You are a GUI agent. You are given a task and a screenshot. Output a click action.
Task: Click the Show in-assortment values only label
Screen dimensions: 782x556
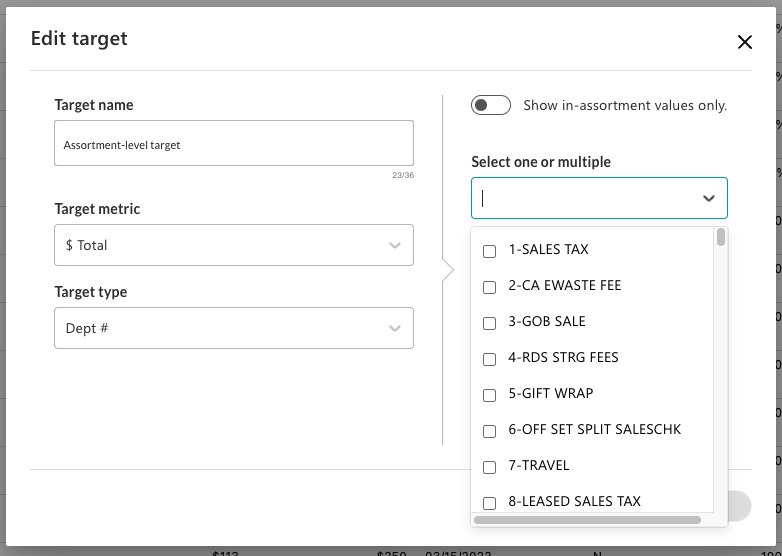pyautogui.click(x=625, y=105)
